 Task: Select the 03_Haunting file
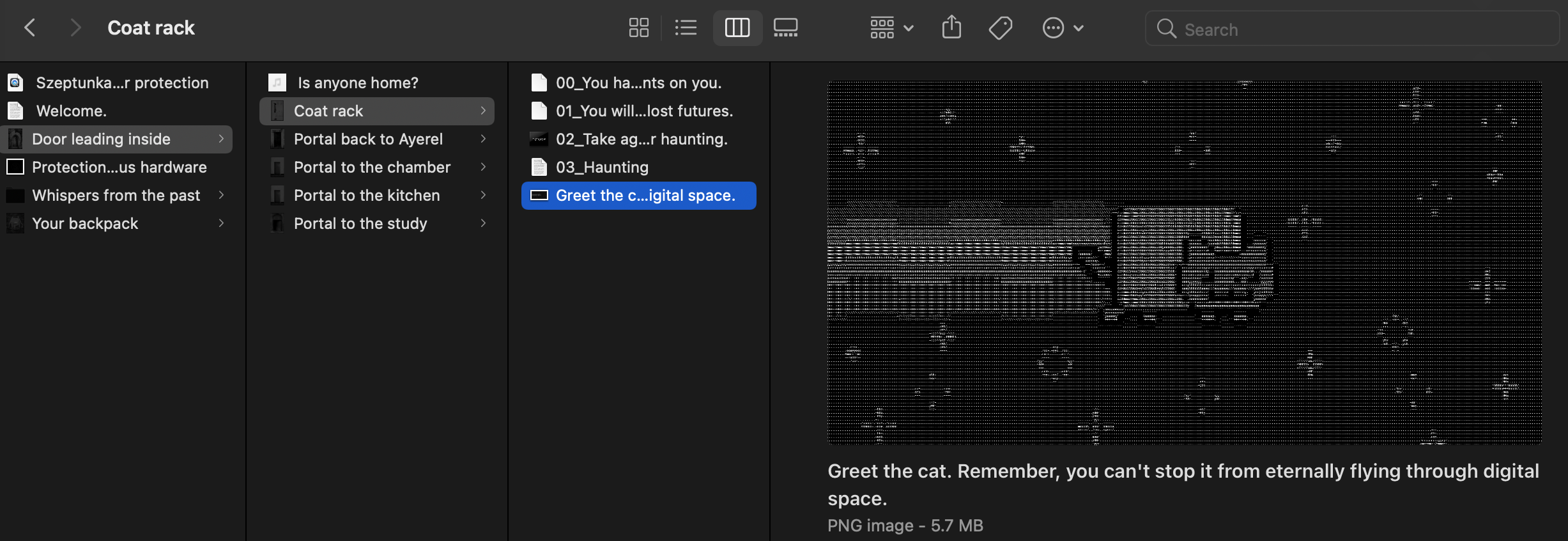click(x=602, y=167)
